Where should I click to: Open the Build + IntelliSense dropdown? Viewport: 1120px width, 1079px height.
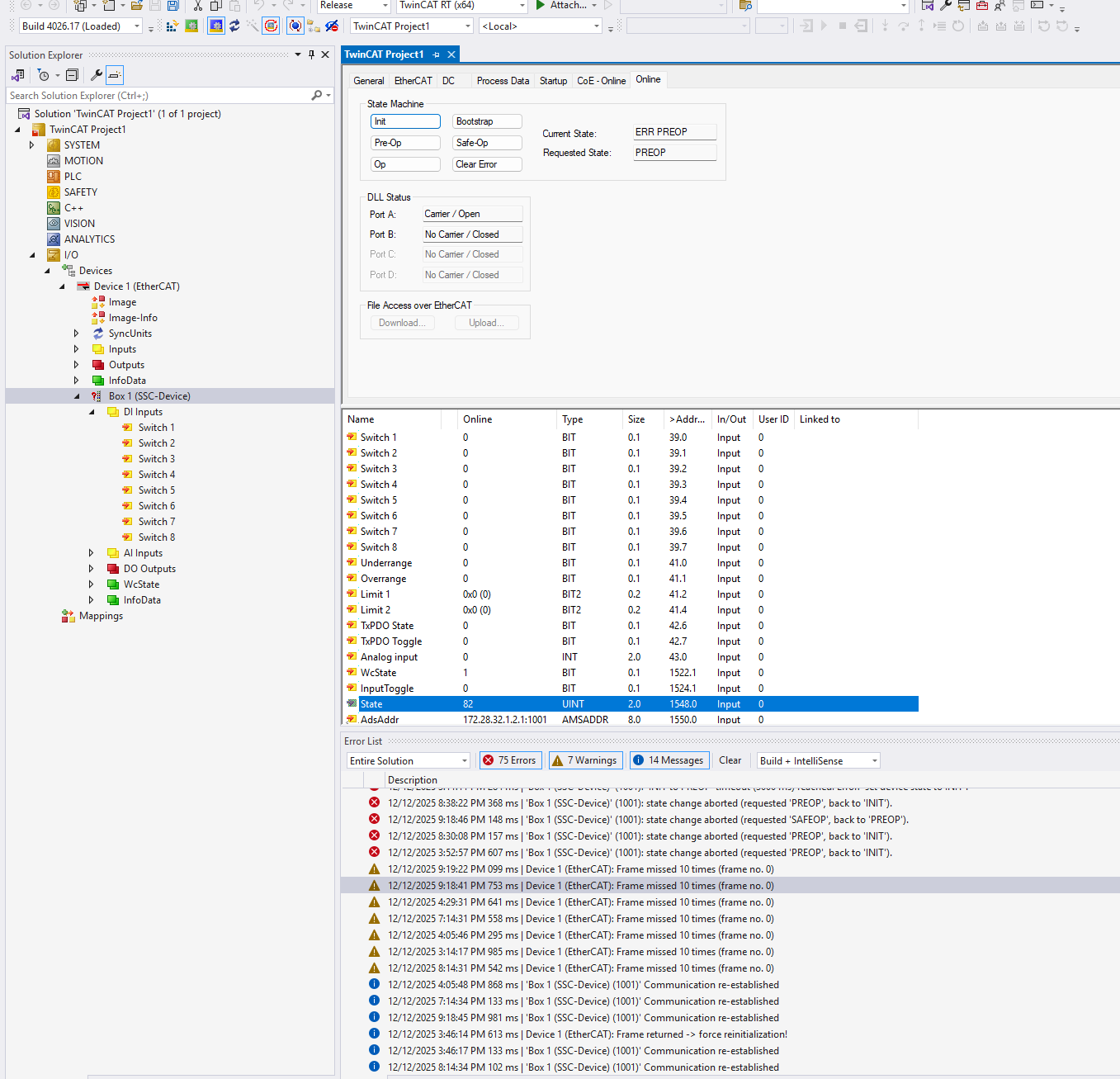point(818,760)
